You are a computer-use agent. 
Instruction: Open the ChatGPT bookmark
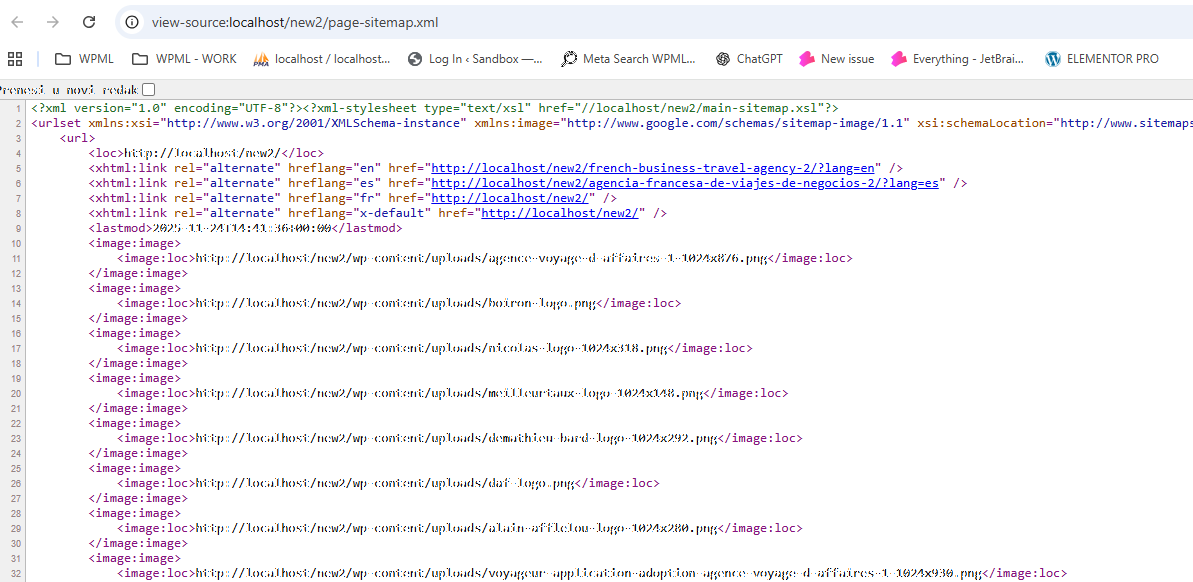coord(748,59)
